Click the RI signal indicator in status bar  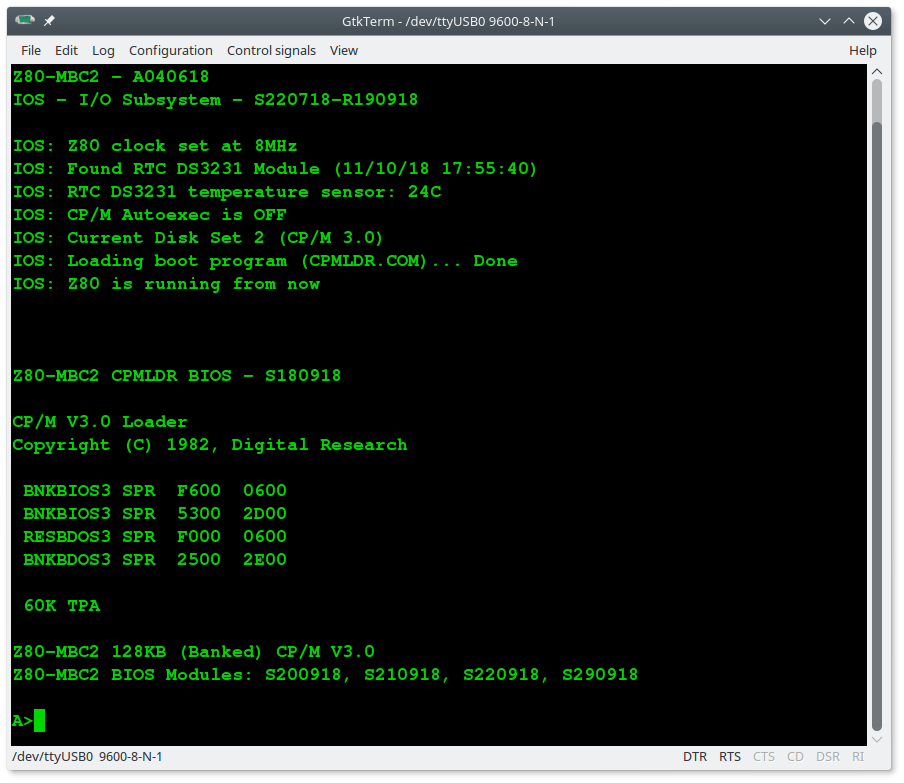click(858, 756)
